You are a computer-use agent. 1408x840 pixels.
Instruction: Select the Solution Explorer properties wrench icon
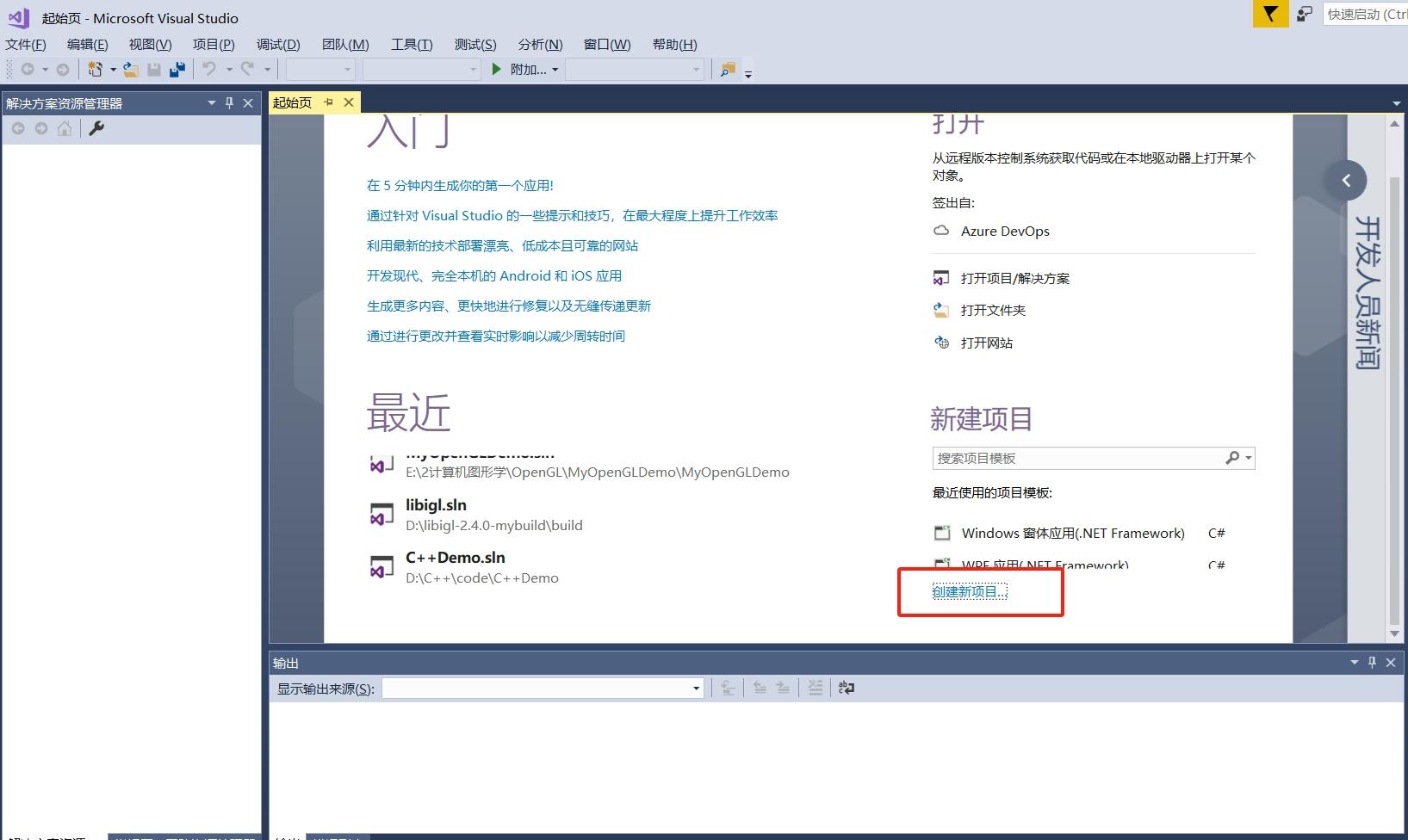[96, 128]
